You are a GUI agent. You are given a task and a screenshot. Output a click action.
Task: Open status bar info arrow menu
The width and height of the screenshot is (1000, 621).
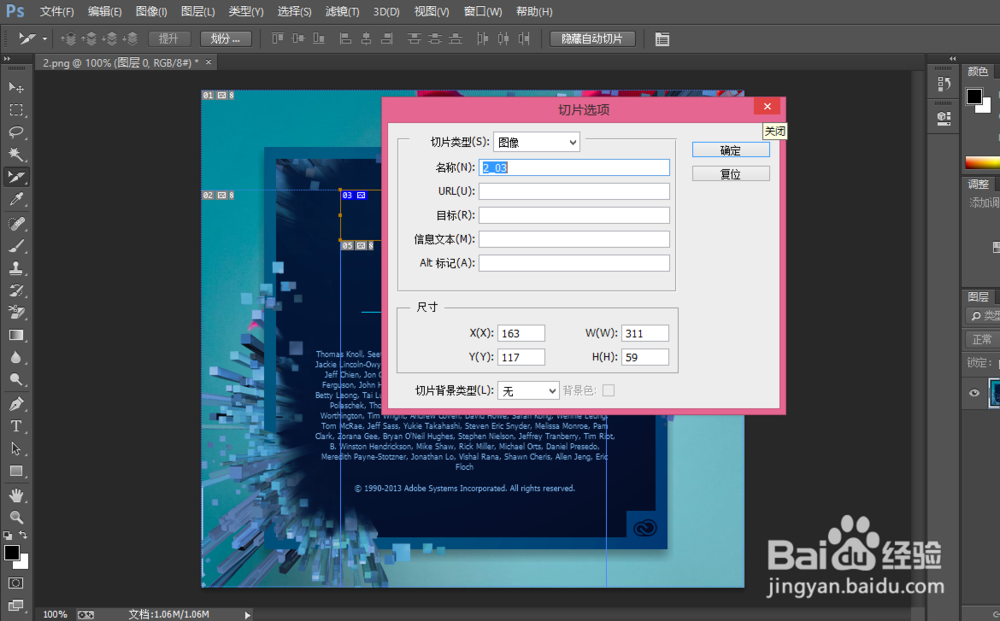click(x=247, y=615)
